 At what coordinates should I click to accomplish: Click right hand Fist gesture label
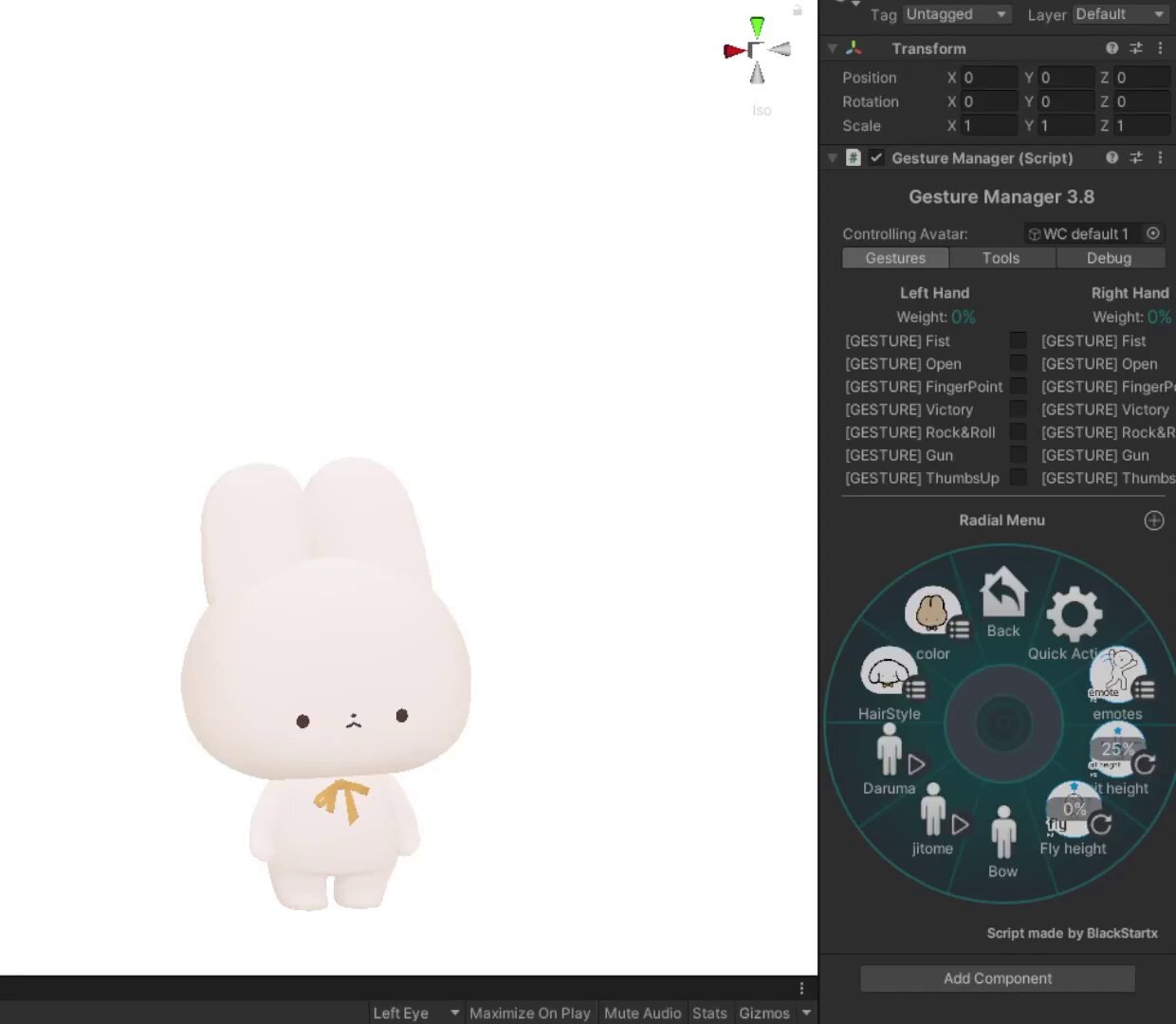[x=1093, y=340]
